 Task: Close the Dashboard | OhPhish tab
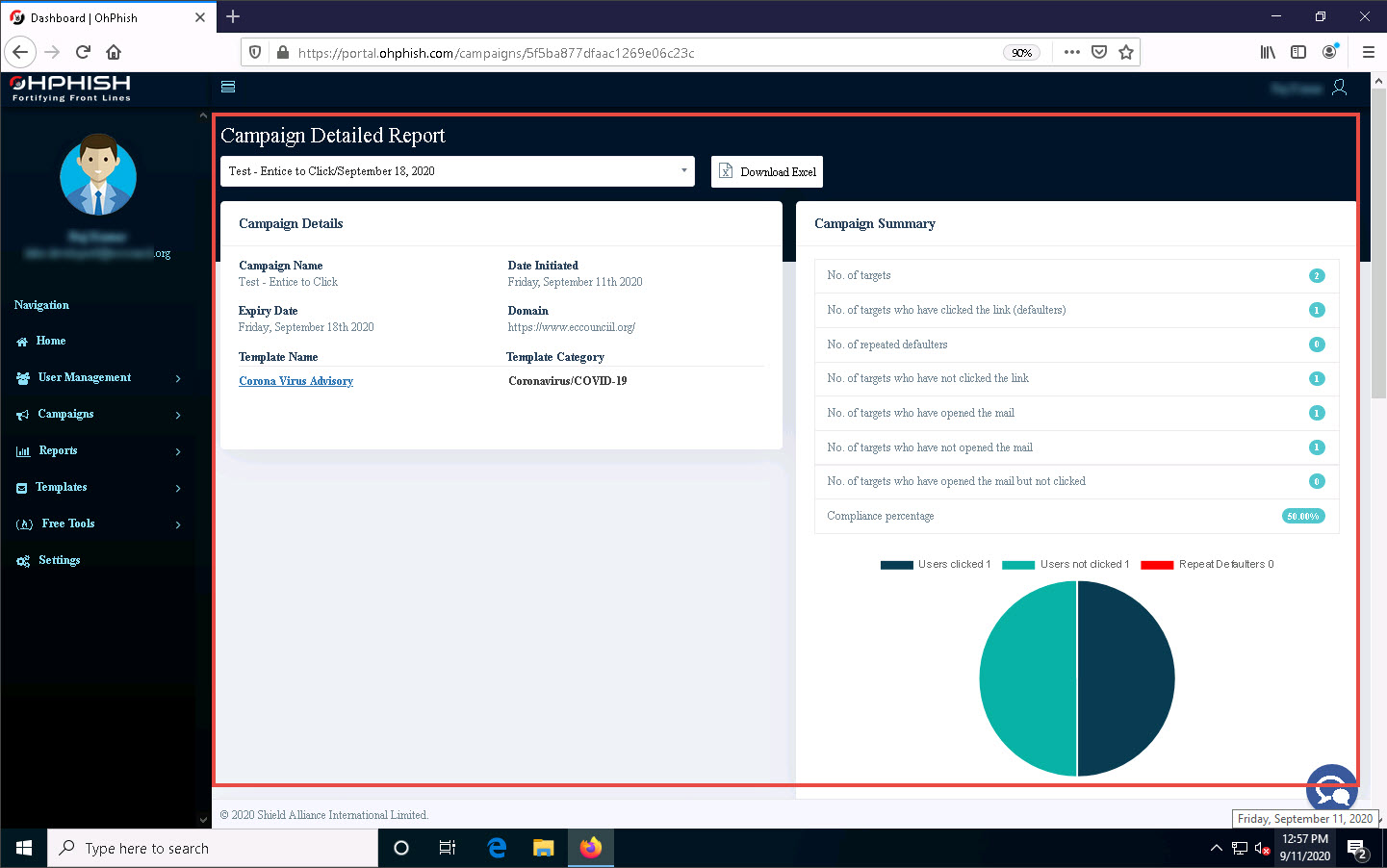(199, 17)
